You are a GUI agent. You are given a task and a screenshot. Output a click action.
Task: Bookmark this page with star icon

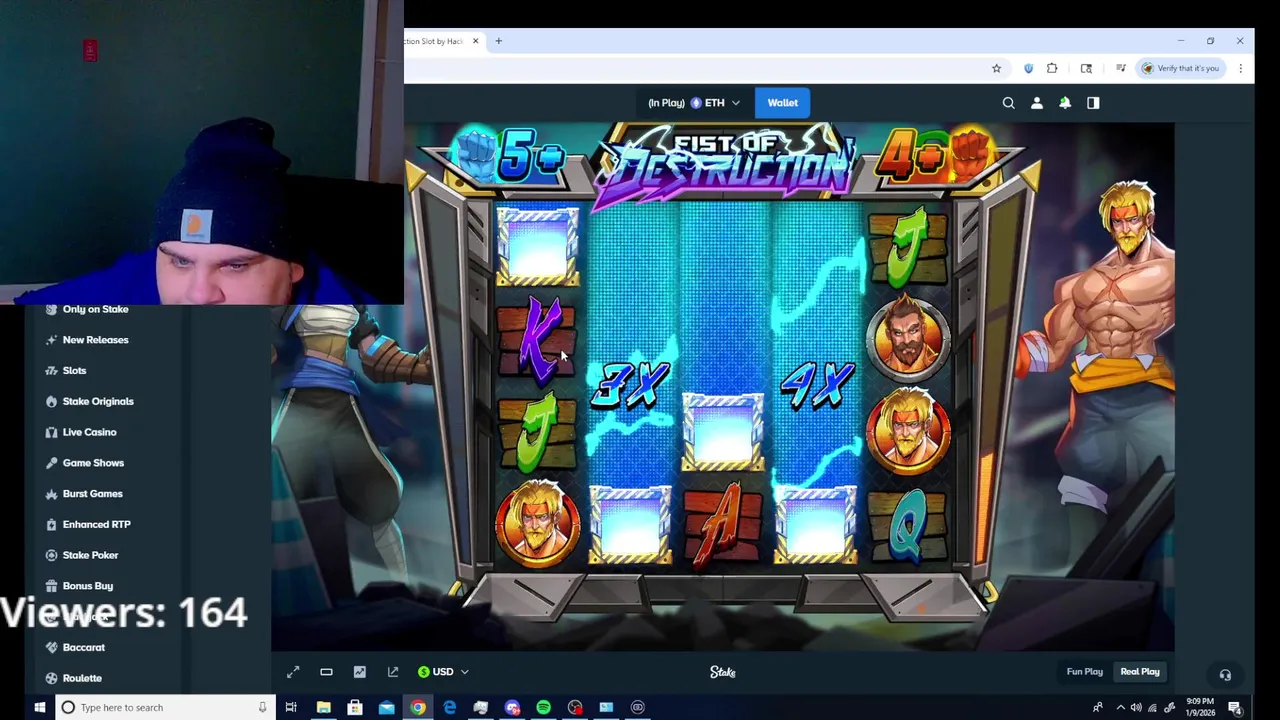click(x=996, y=68)
